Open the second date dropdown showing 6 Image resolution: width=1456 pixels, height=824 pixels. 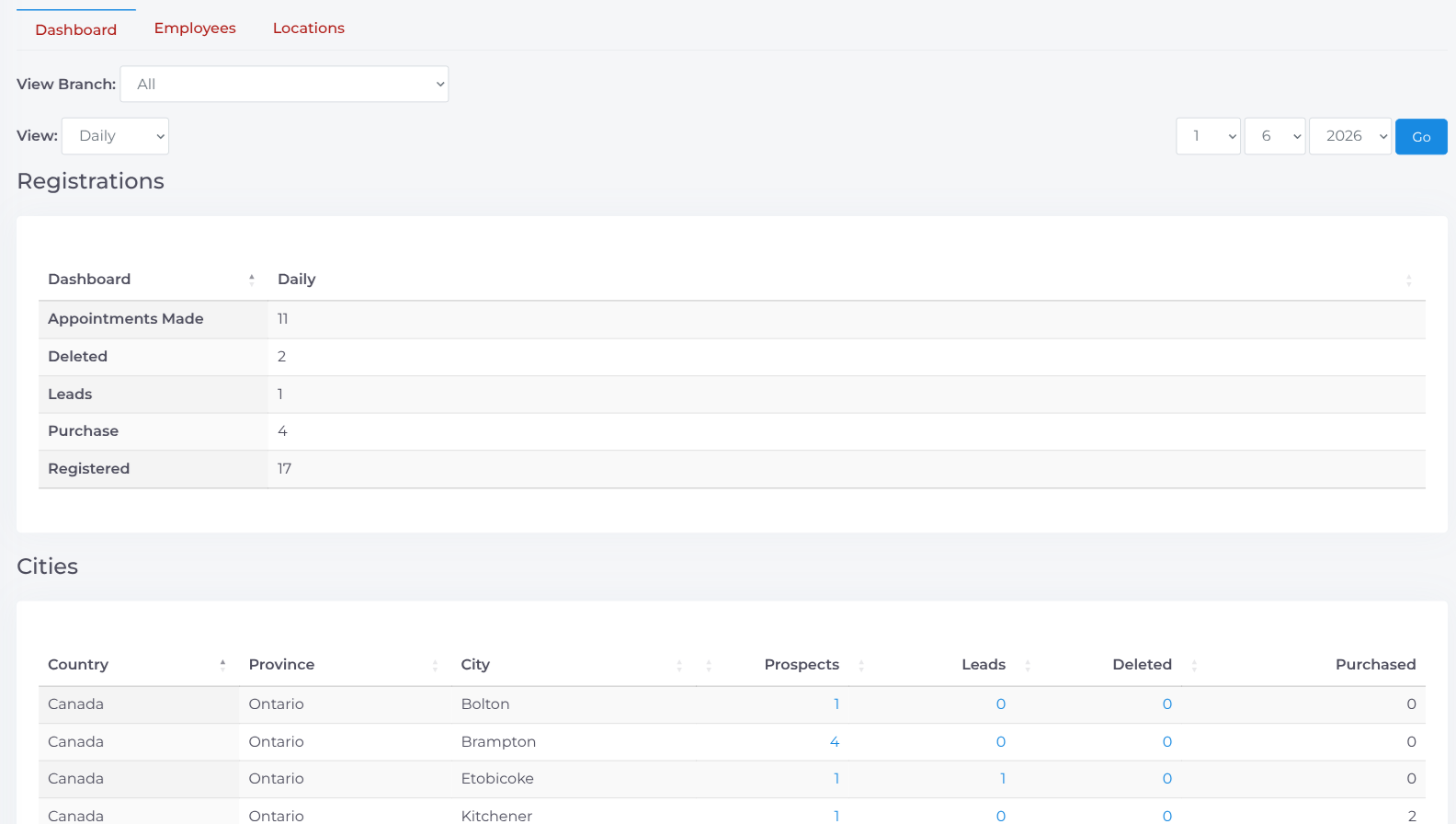1275,136
